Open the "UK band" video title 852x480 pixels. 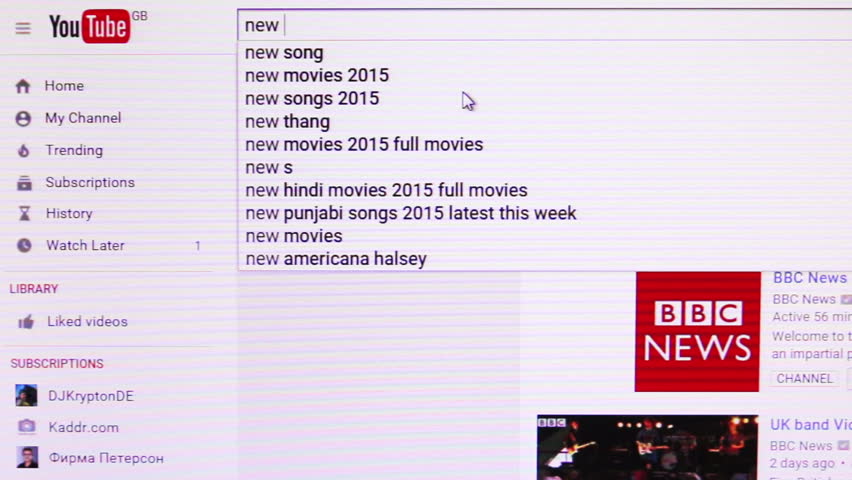coord(811,425)
